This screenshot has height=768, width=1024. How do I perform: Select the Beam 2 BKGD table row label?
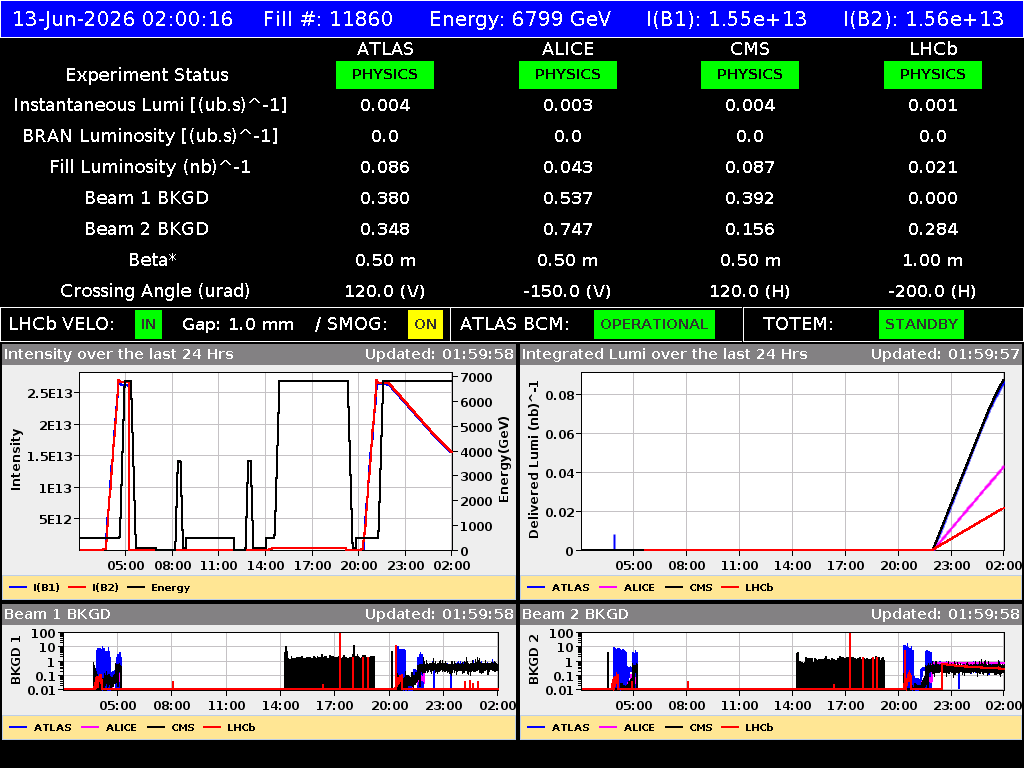pyautogui.click(x=147, y=229)
